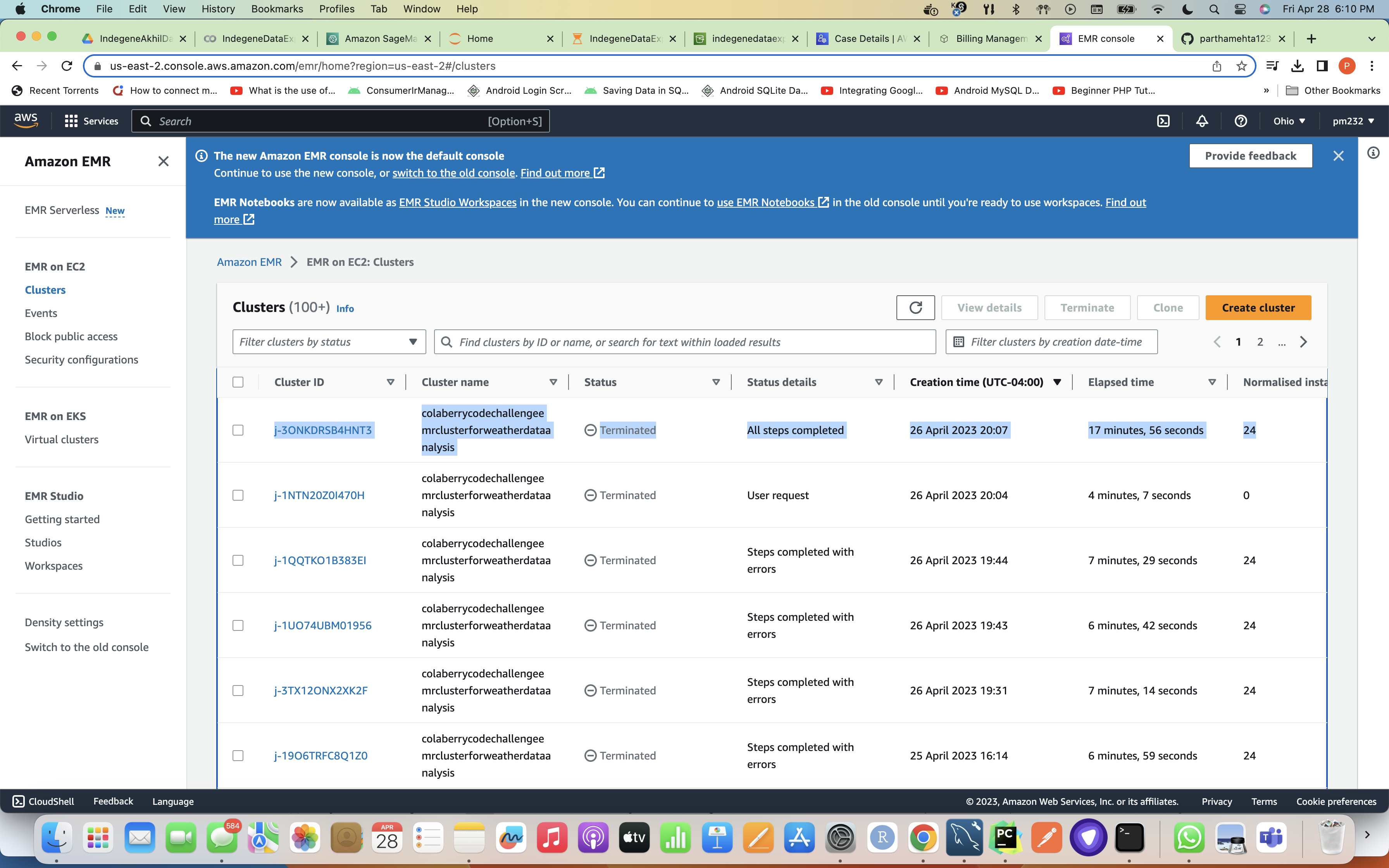Viewport: 1389px width, 868px height.
Task: Select checkbox for cluster j-3ONKDRSB4HNT3
Action: [x=238, y=431]
